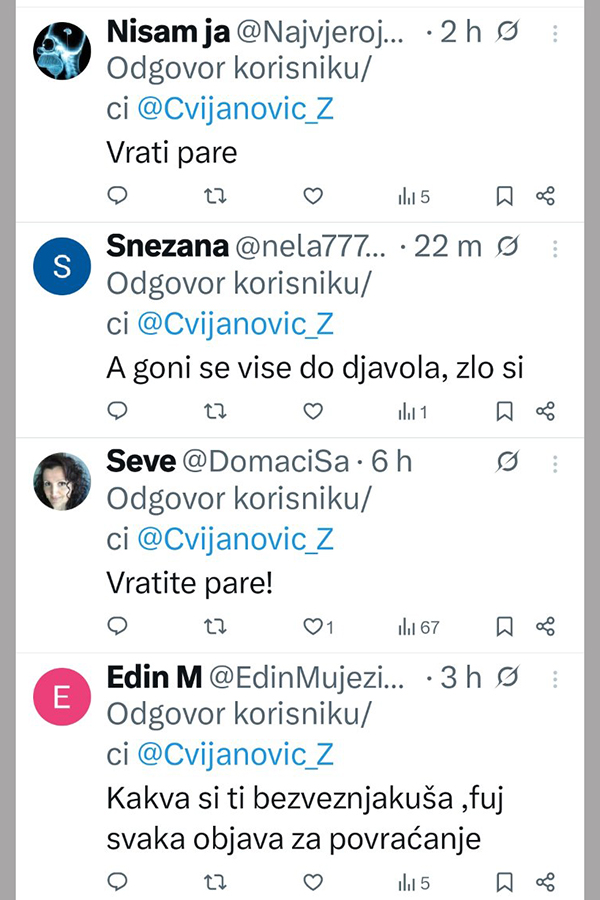Image resolution: width=600 pixels, height=900 pixels.
Task: Share Edin M's tweet
Action: (545, 883)
